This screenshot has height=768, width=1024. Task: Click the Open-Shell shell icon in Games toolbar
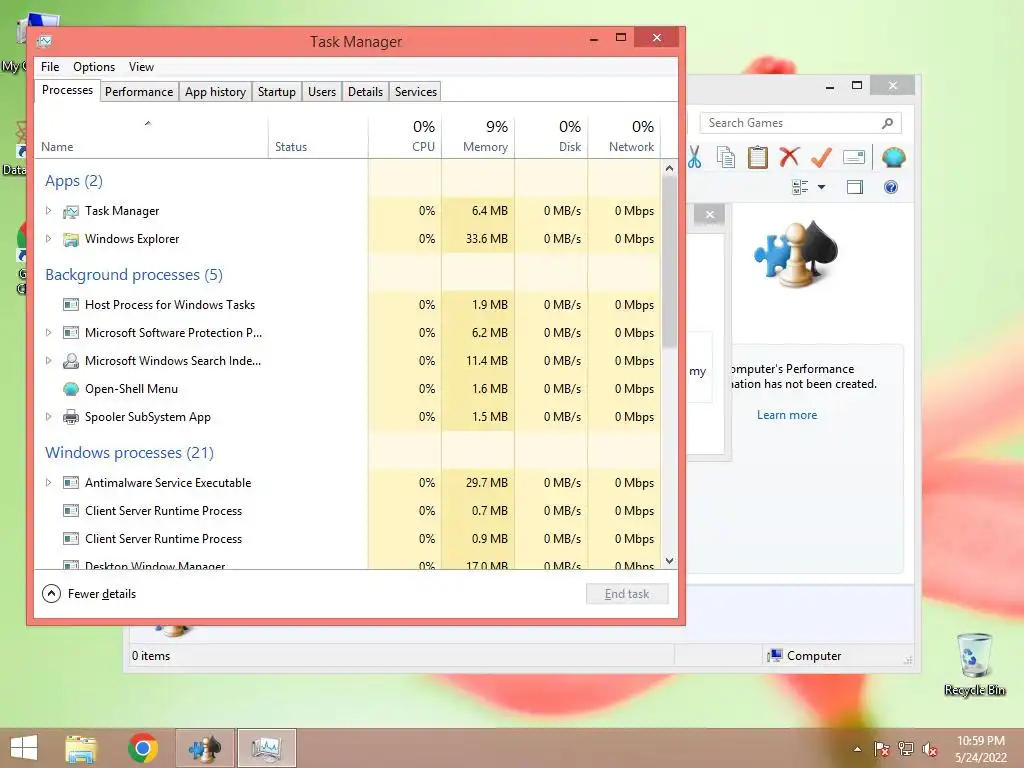coord(893,157)
